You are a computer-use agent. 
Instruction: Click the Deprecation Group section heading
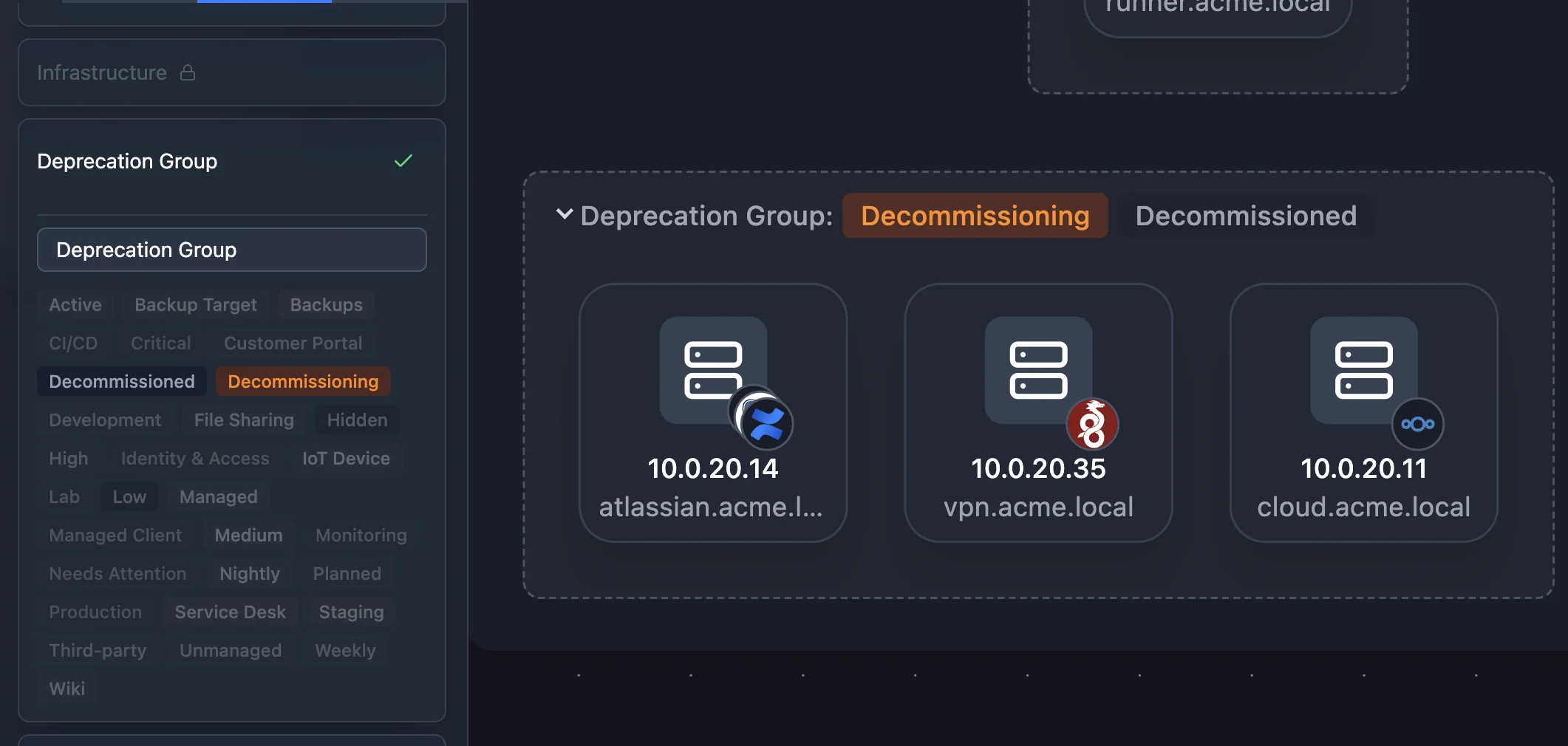pos(127,161)
